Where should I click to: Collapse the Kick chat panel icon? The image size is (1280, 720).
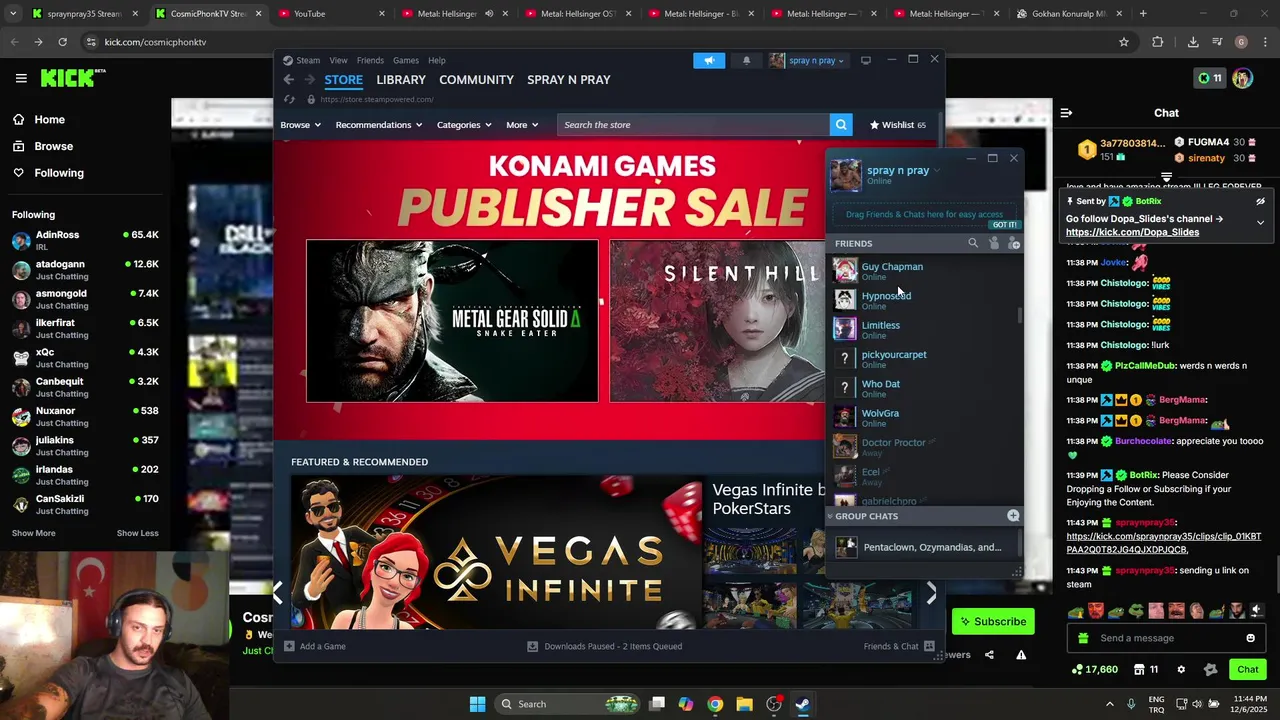1066,113
